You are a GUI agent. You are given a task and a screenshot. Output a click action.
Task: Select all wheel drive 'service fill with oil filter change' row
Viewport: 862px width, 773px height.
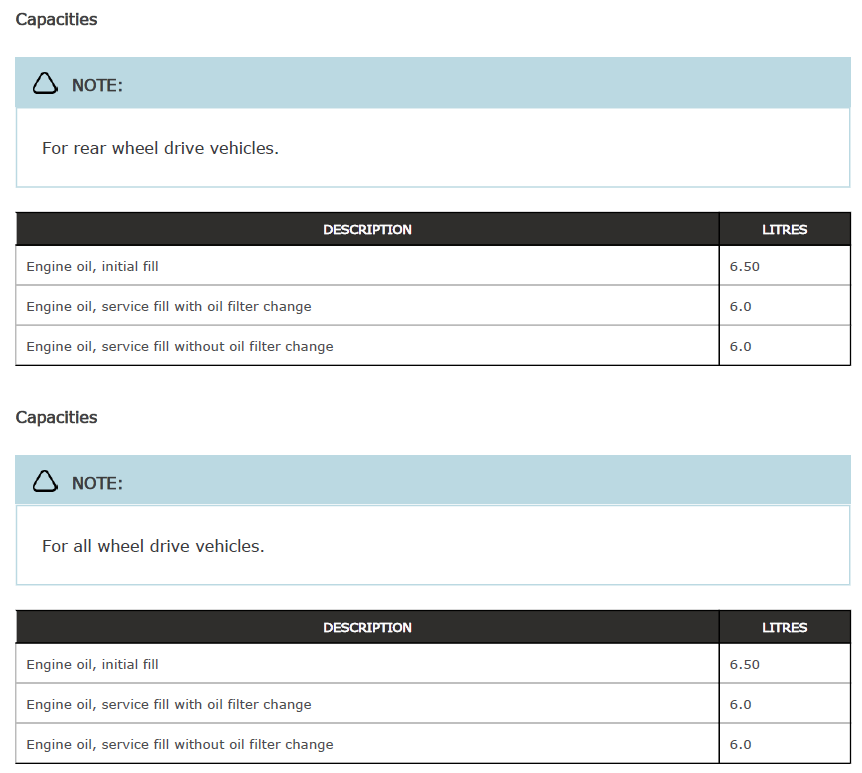[169, 704]
